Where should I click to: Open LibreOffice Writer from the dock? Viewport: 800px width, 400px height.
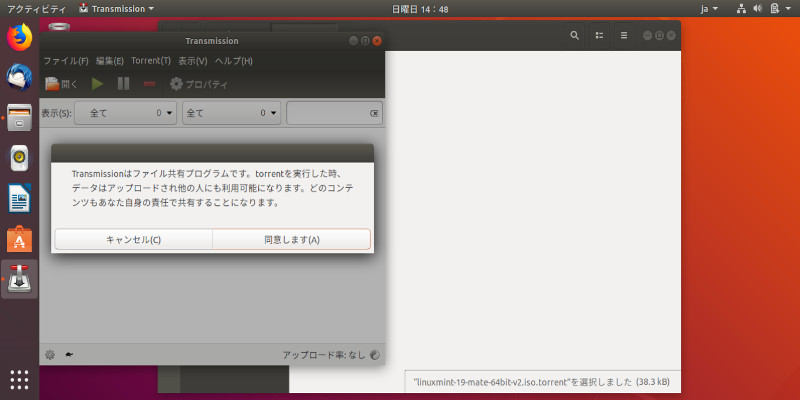(19, 198)
